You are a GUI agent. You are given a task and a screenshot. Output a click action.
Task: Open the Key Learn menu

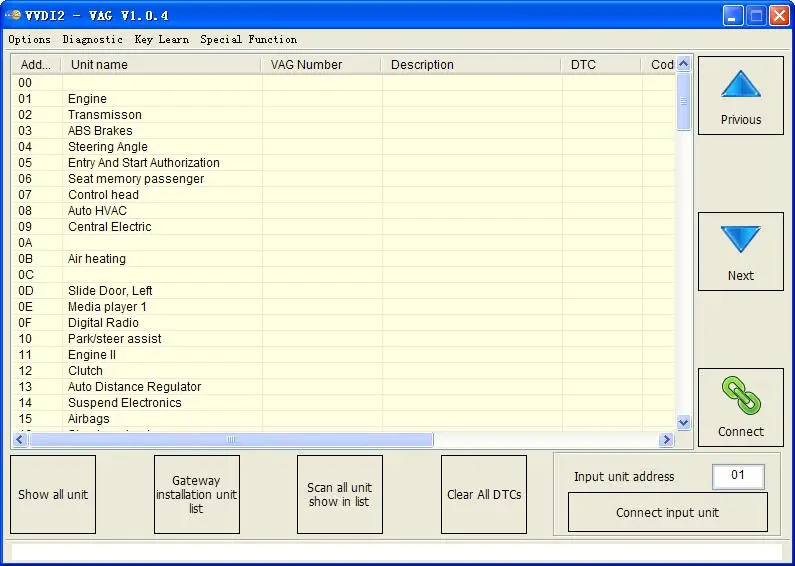(x=162, y=40)
